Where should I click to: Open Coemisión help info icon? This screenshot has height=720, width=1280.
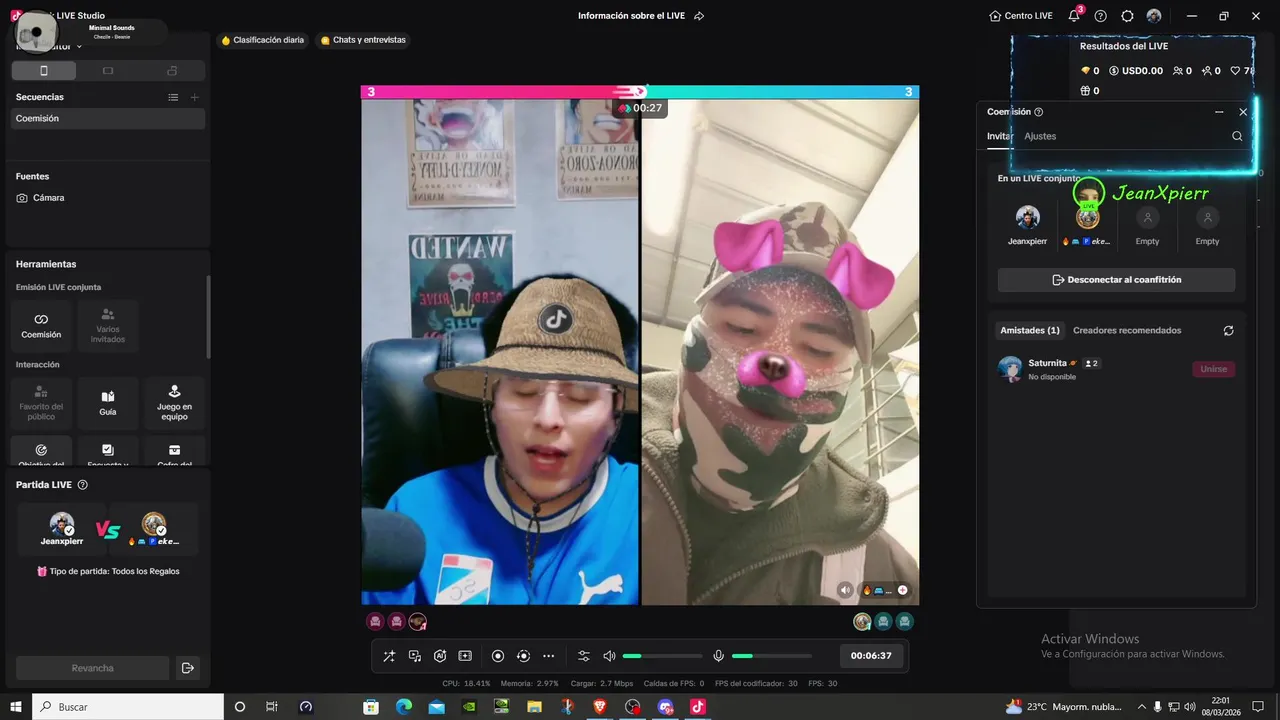[x=1039, y=112]
